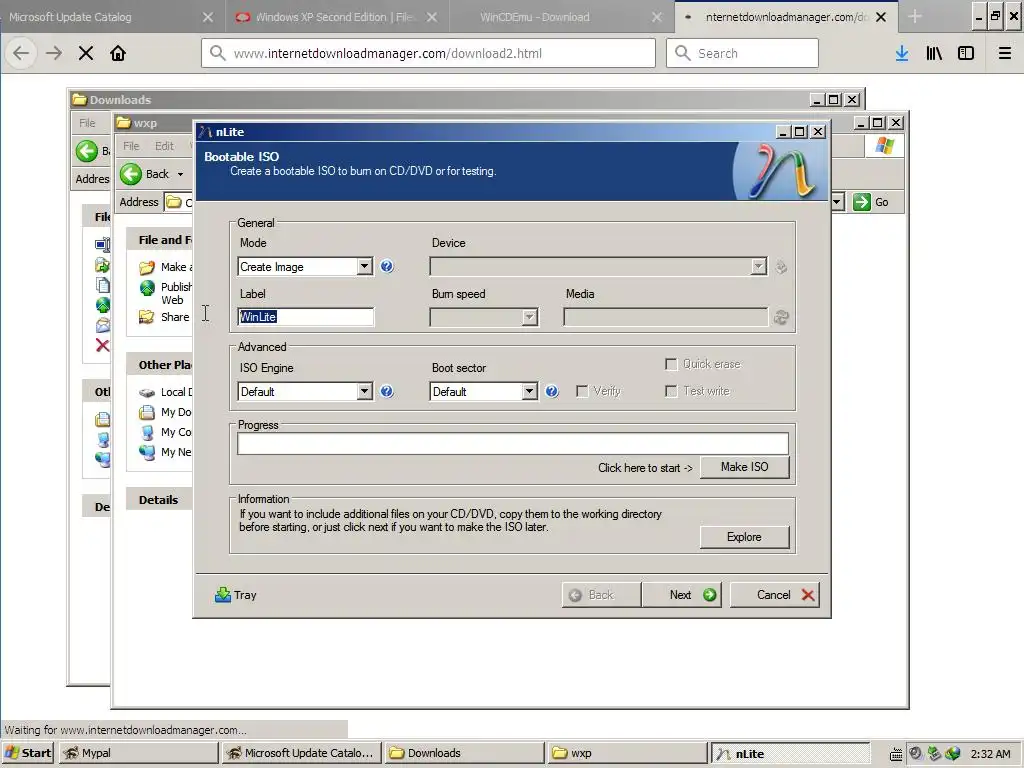Screen dimensions: 1024x768
Task: Open Back history arrow in wxp window
Action: (x=180, y=174)
